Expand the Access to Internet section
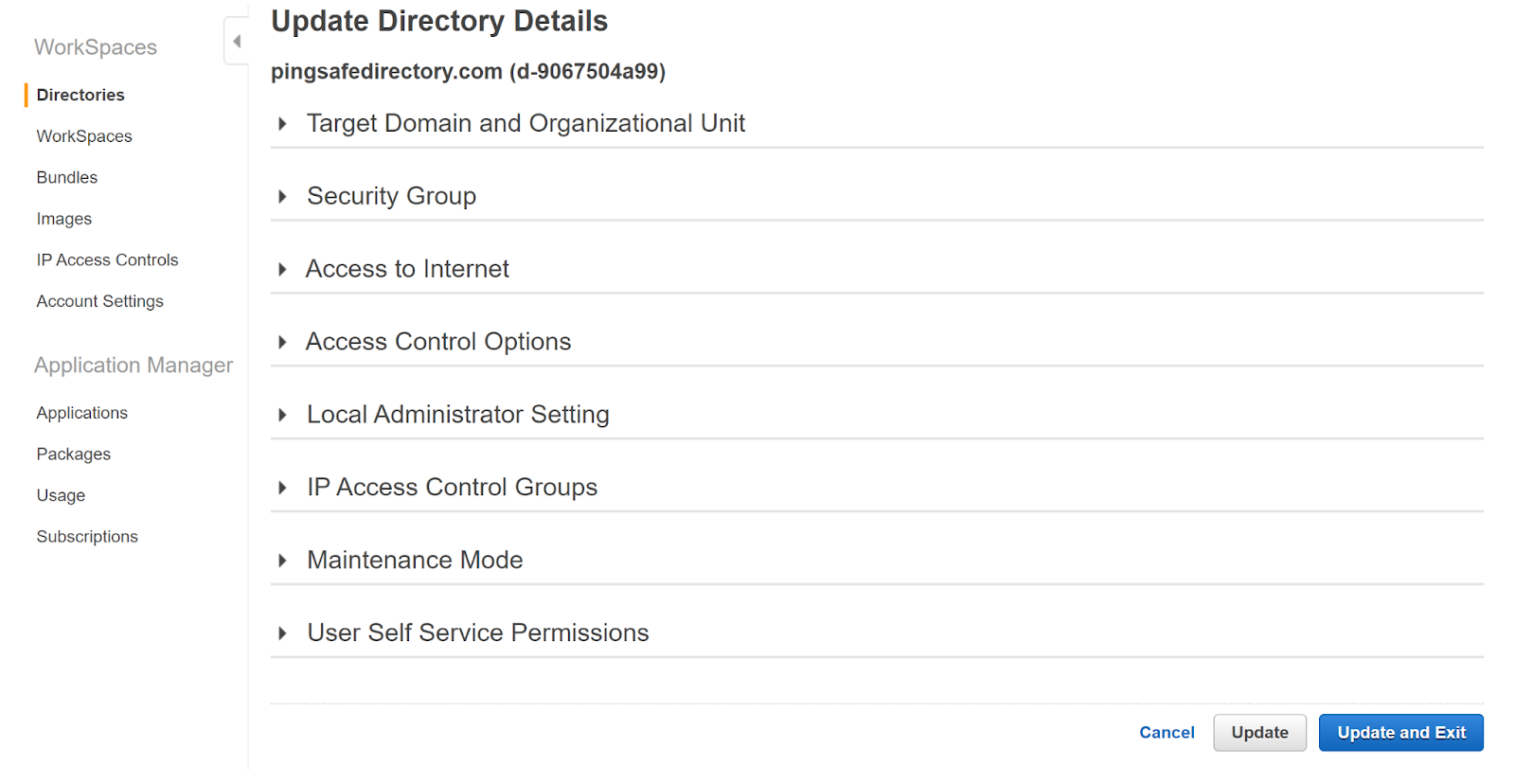Viewport: 1515px width, 784px height. [x=282, y=270]
